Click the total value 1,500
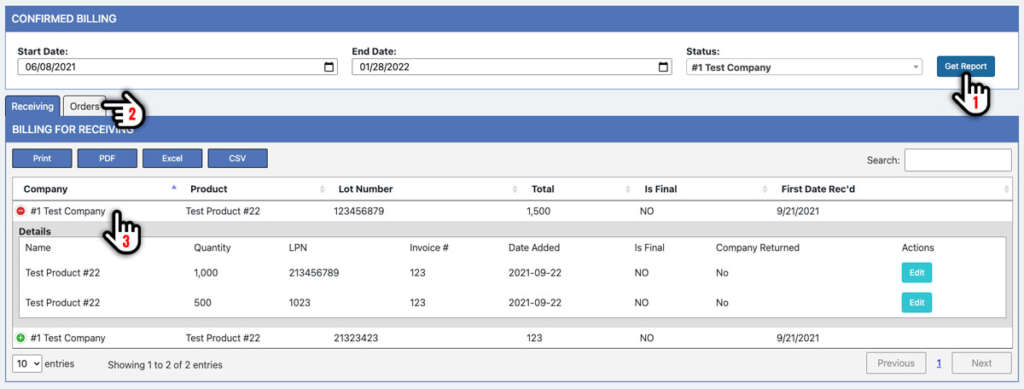The width and height of the screenshot is (1024, 389). coord(539,211)
